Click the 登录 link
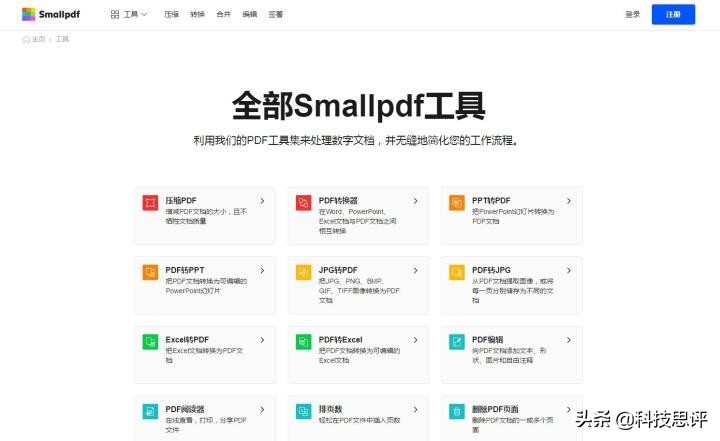 (x=633, y=14)
